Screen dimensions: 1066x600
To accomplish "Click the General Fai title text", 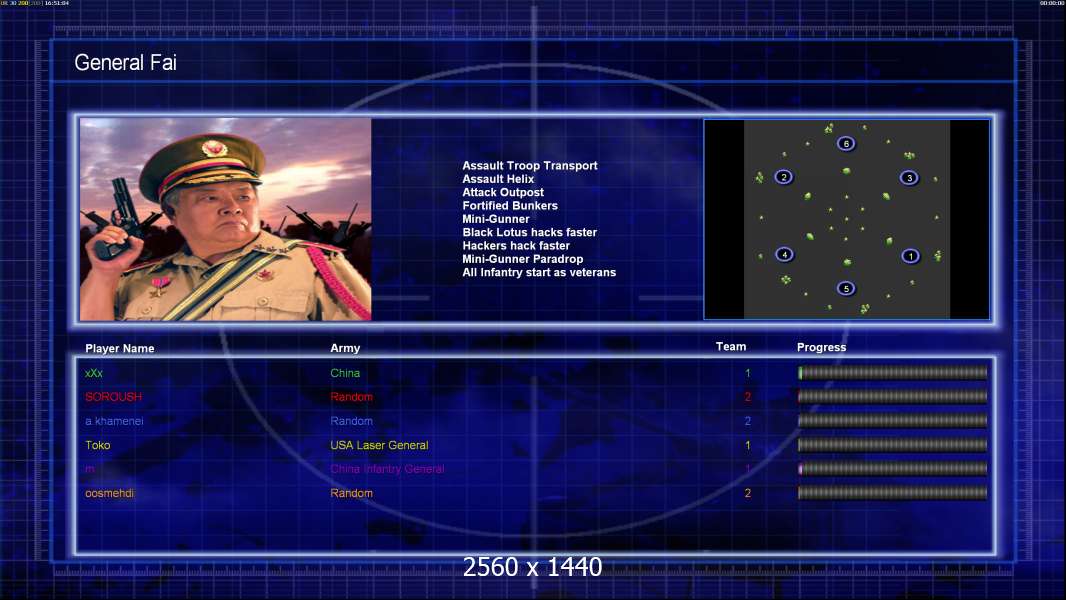I will (x=126, y=63).
